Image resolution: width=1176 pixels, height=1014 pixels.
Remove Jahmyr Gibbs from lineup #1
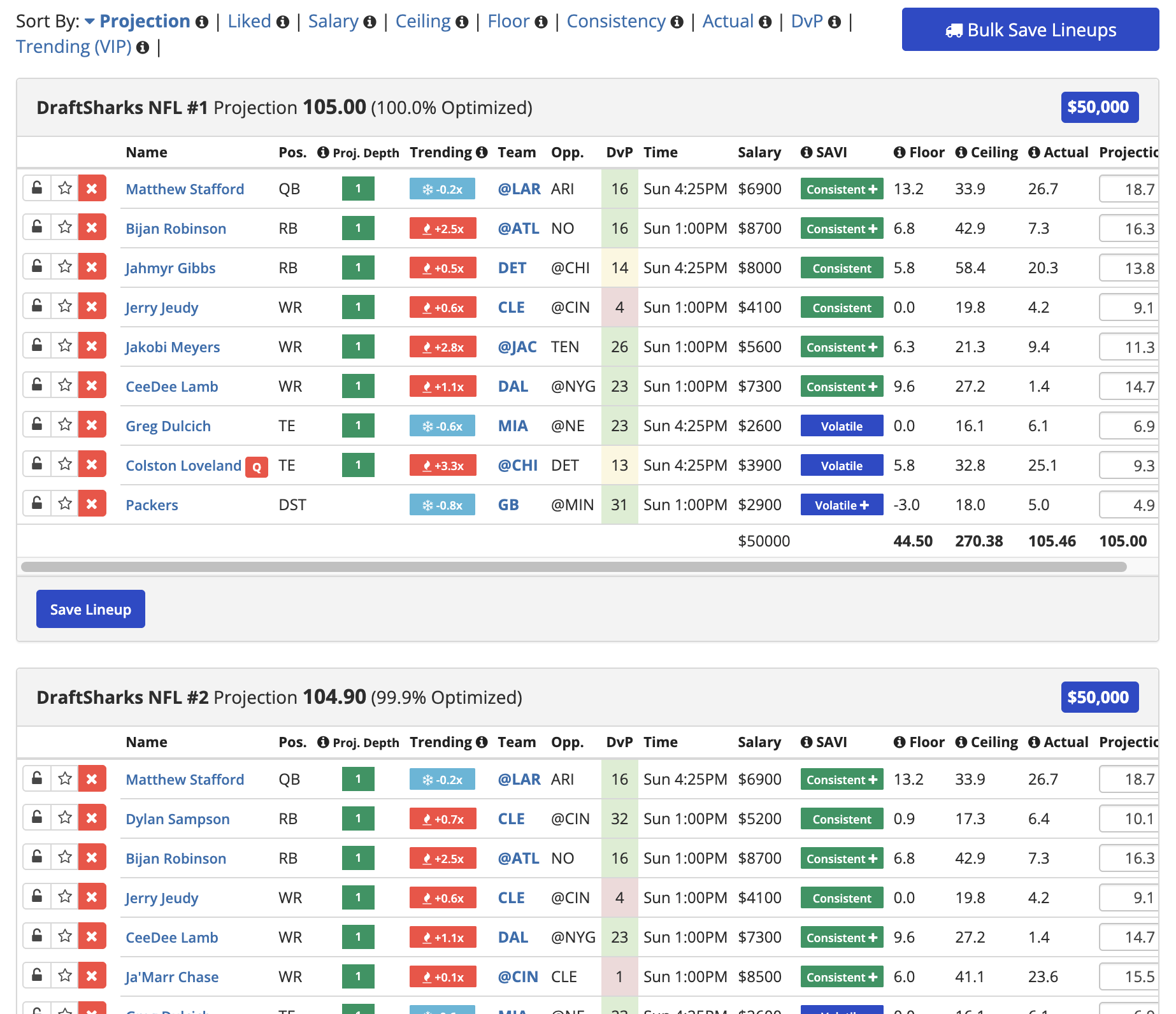92,268
